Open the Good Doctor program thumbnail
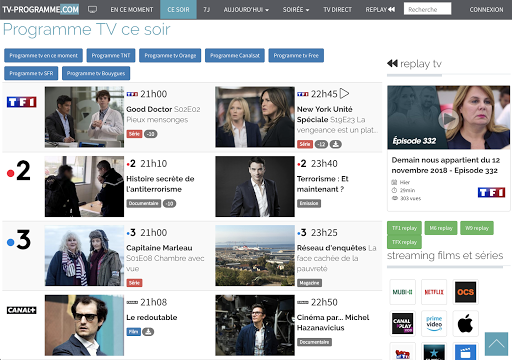The height and width of the screenshot is (360, 512). point(84,117)
